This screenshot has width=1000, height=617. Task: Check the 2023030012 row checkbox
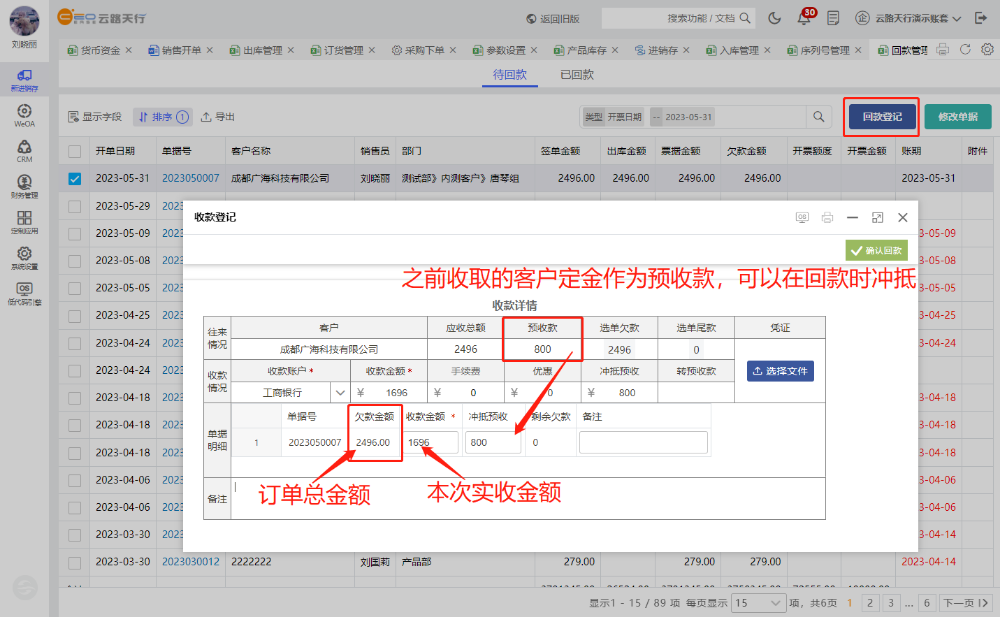[x=75, y=563]
